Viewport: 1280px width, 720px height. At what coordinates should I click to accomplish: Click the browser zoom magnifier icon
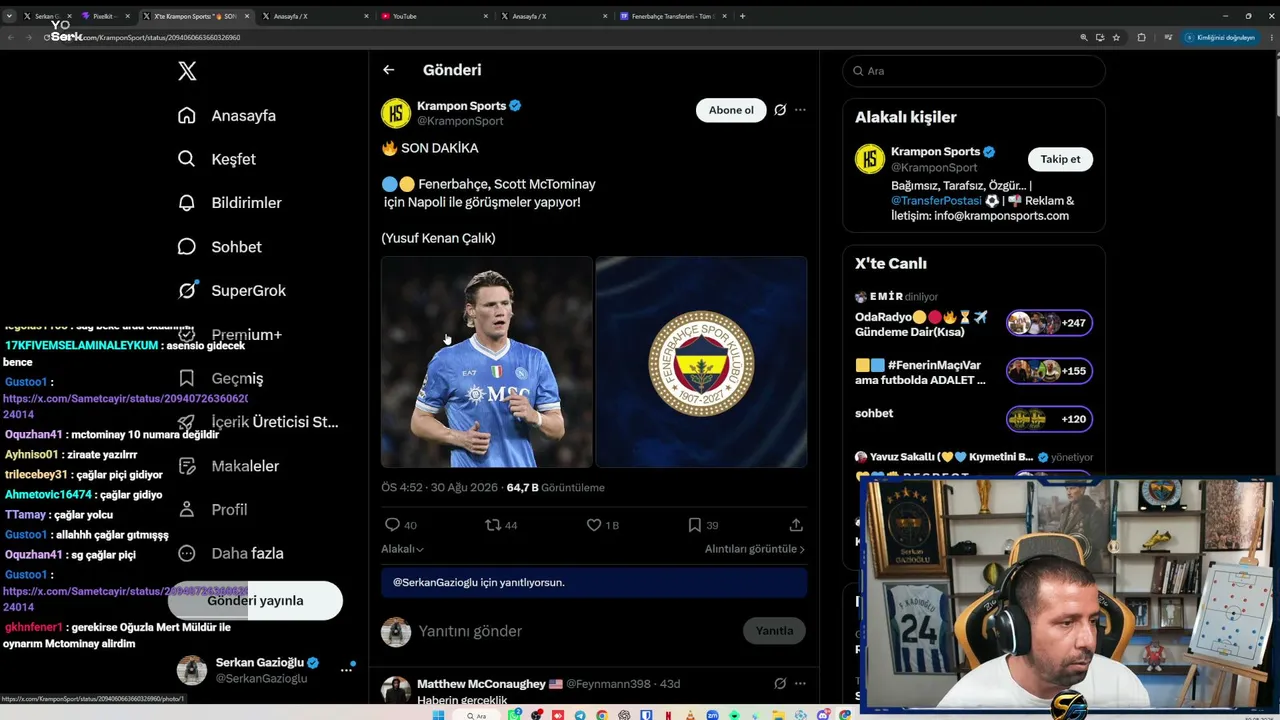(1083, 37)
